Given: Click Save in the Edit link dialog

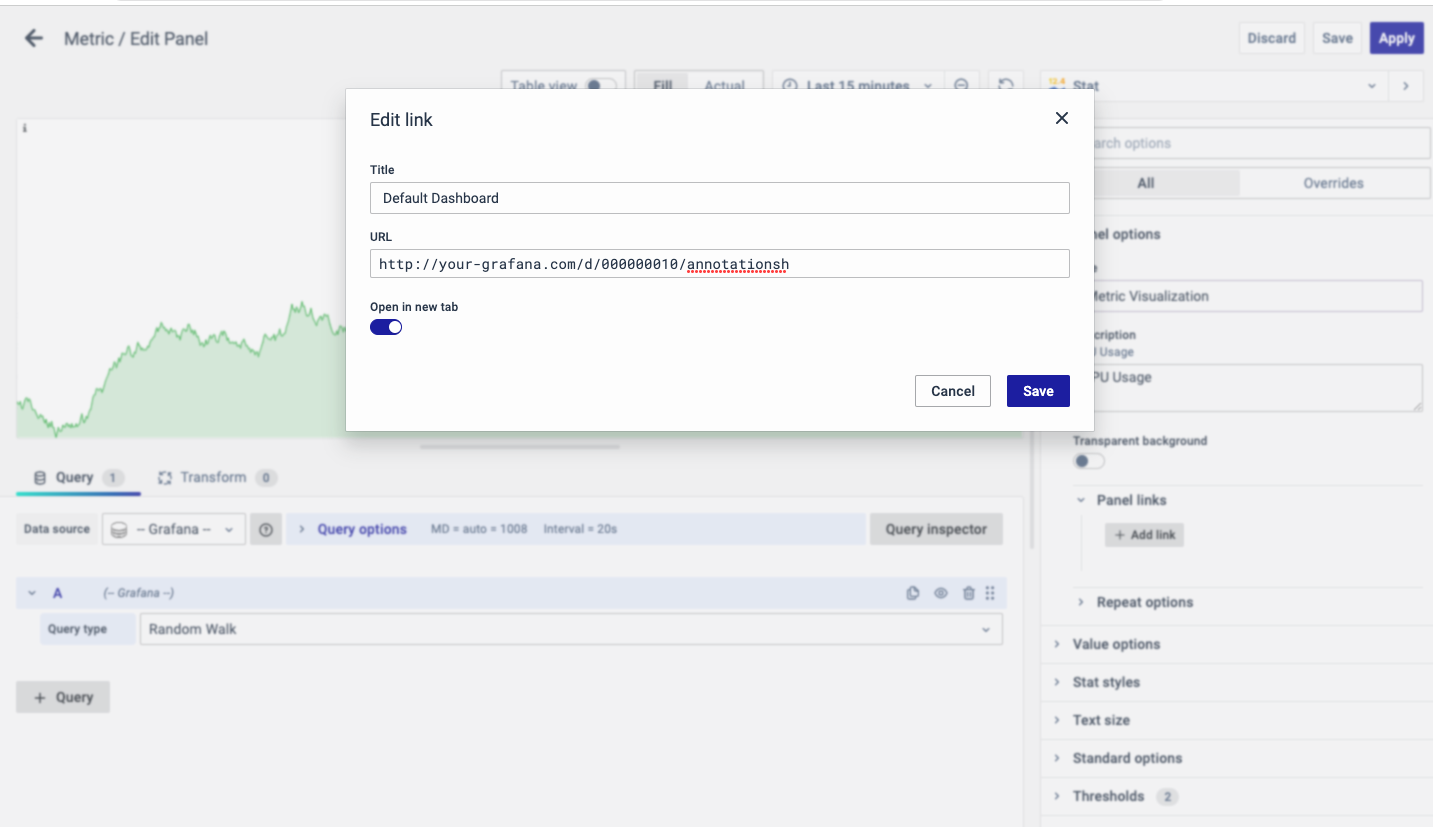Looking at the screenshot, I should [1037, 391].
